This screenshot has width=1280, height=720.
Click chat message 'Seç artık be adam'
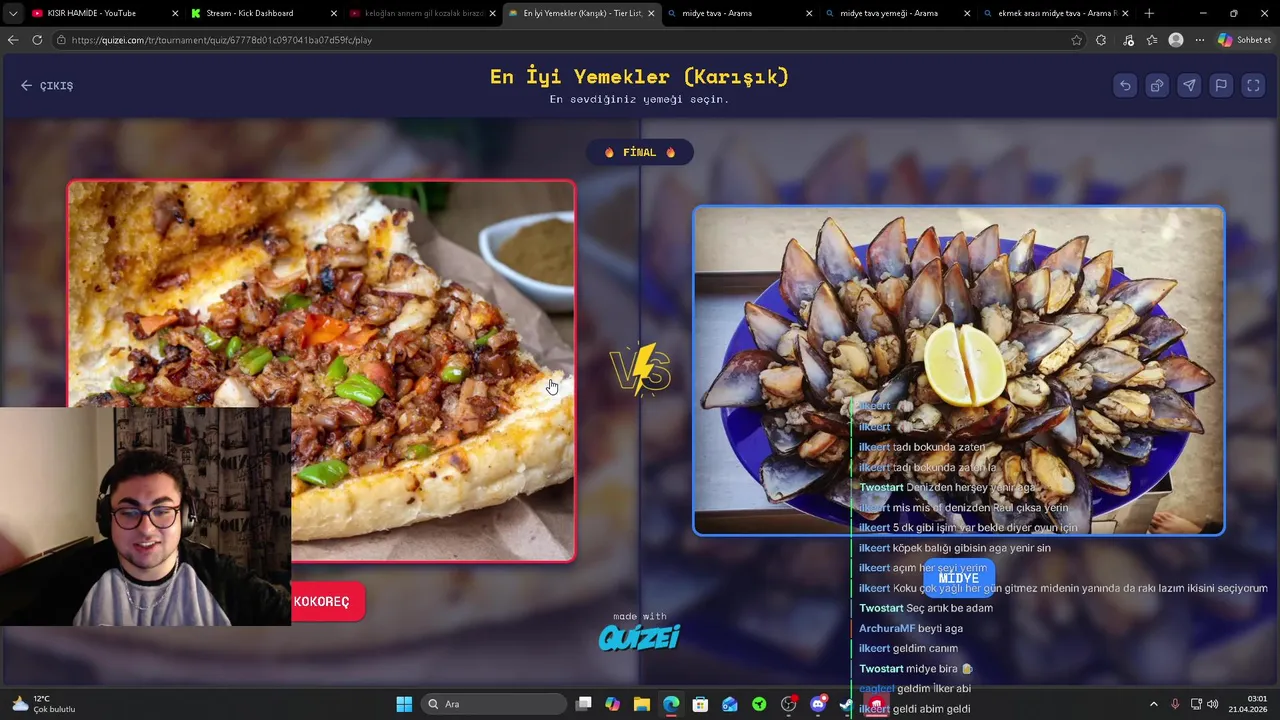coord(949,608)
